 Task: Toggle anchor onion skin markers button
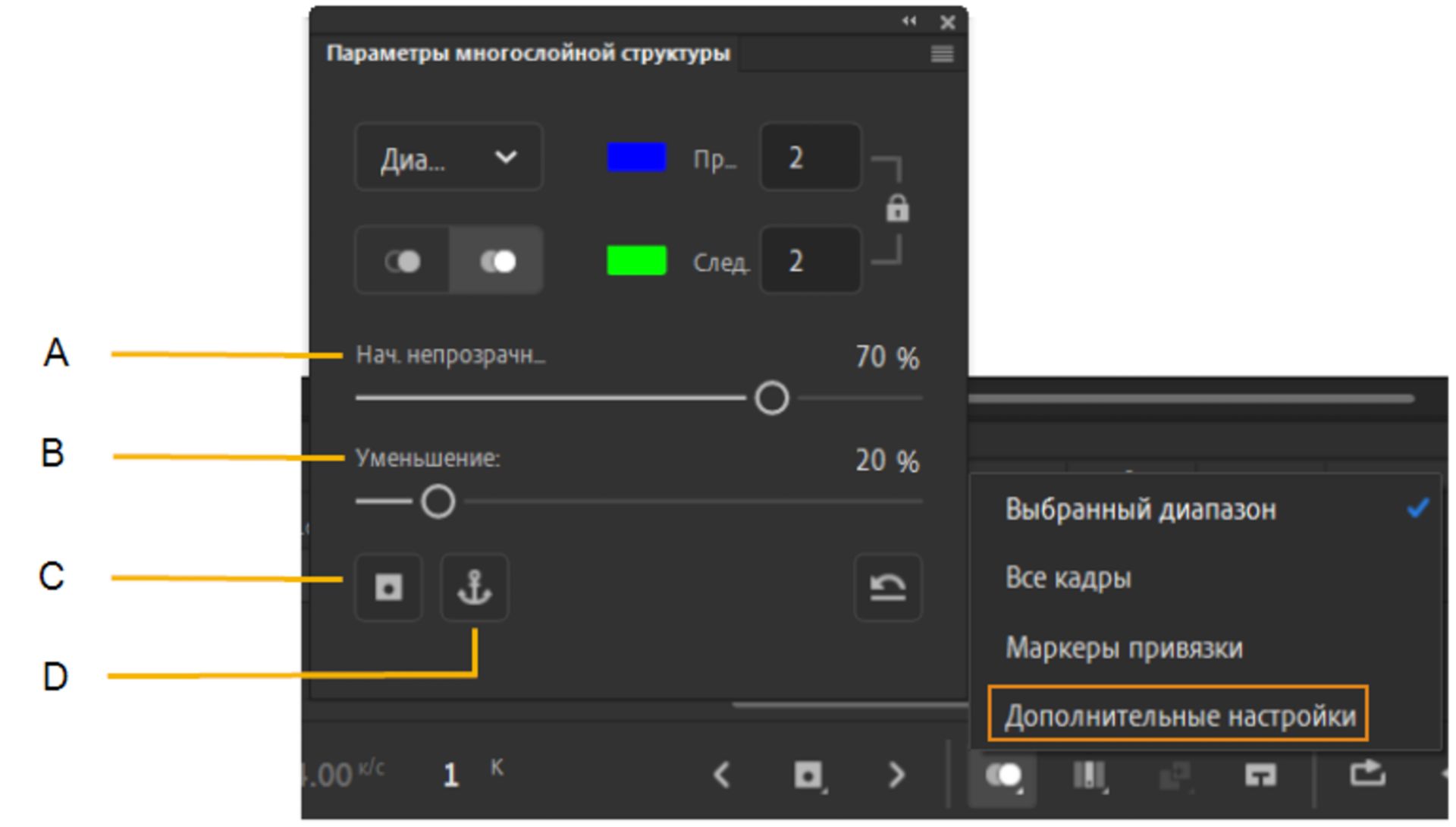475,587
